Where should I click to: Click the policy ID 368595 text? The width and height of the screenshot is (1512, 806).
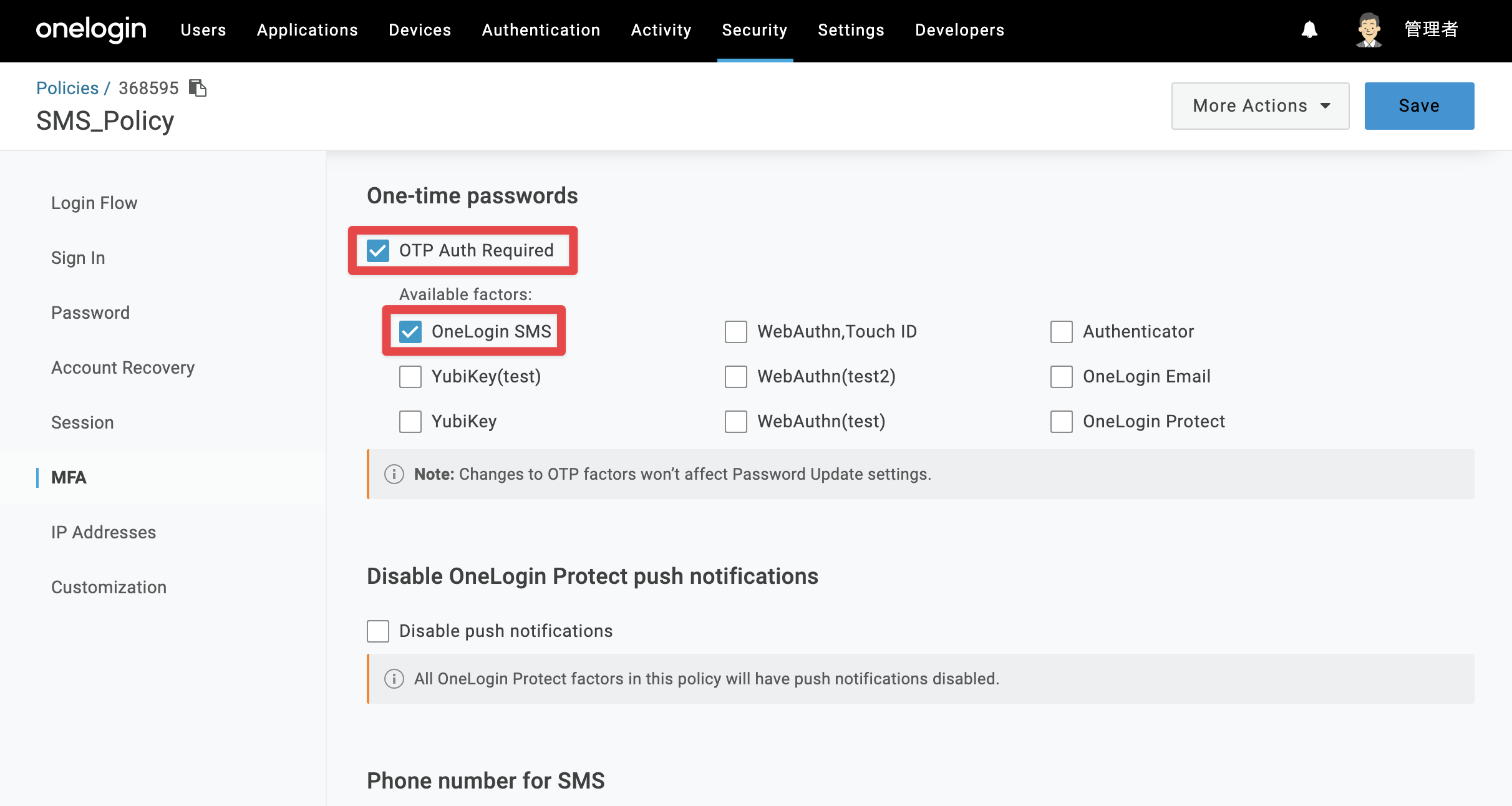click(148, 88)
